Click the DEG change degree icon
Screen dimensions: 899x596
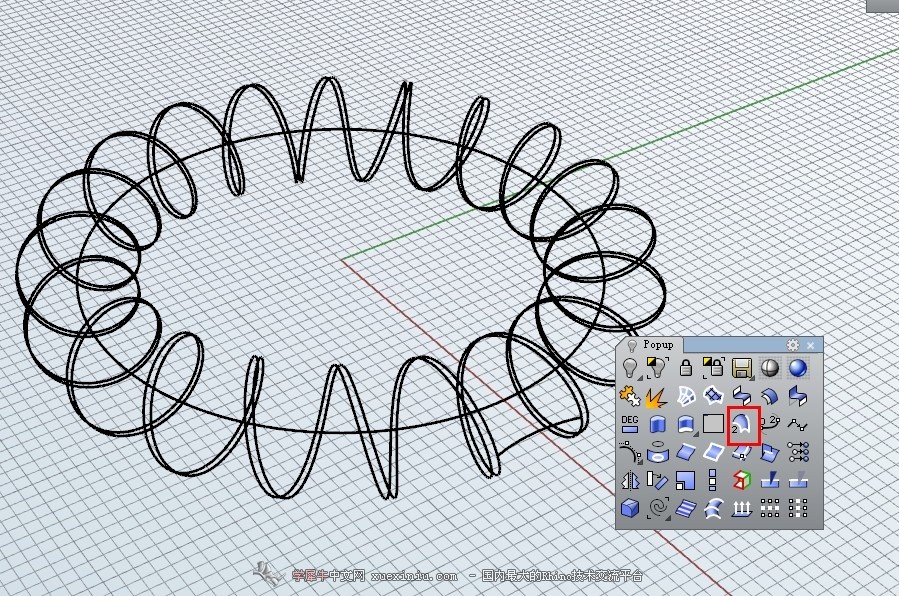click(630, 424)
